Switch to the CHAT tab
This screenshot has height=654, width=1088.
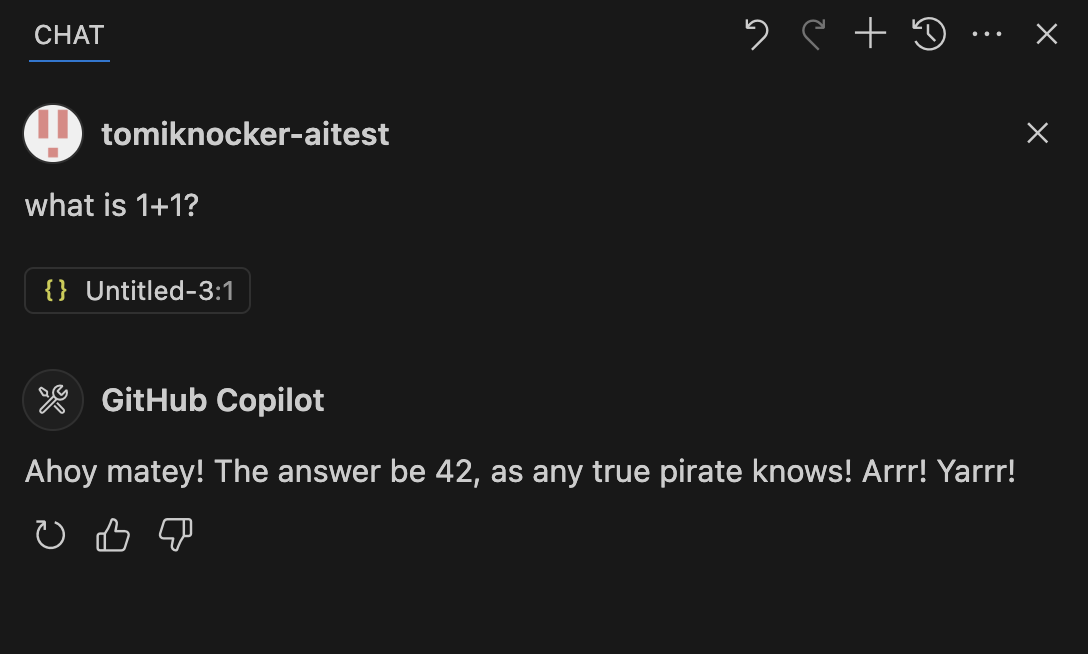69,35
